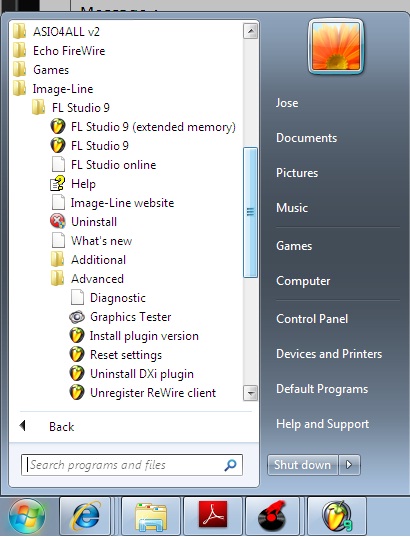Click the Install plugin version icon
Screen dimensions: 410x537
pos(77,336)
